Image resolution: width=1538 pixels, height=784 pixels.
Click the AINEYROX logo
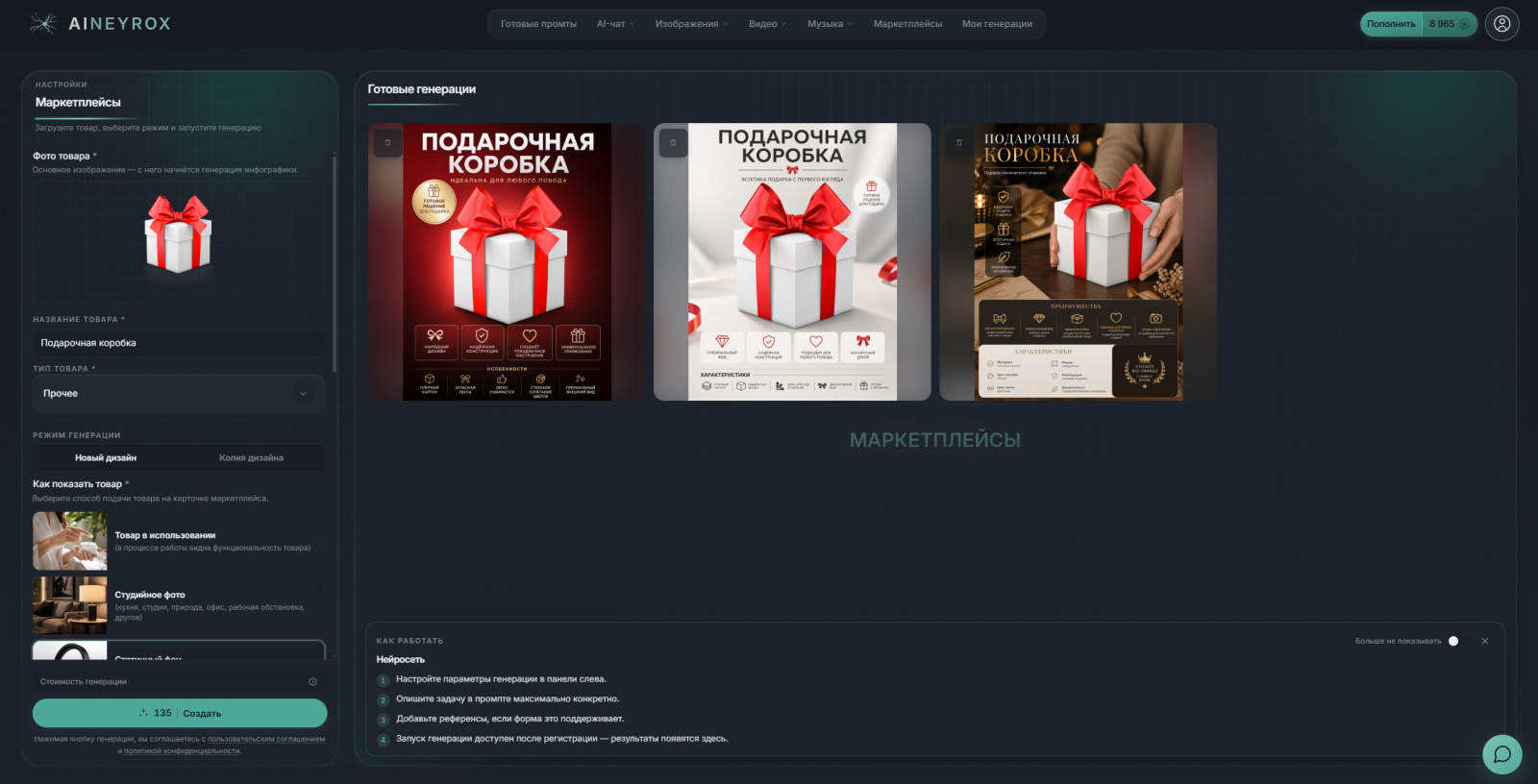(x=100, y=24)
